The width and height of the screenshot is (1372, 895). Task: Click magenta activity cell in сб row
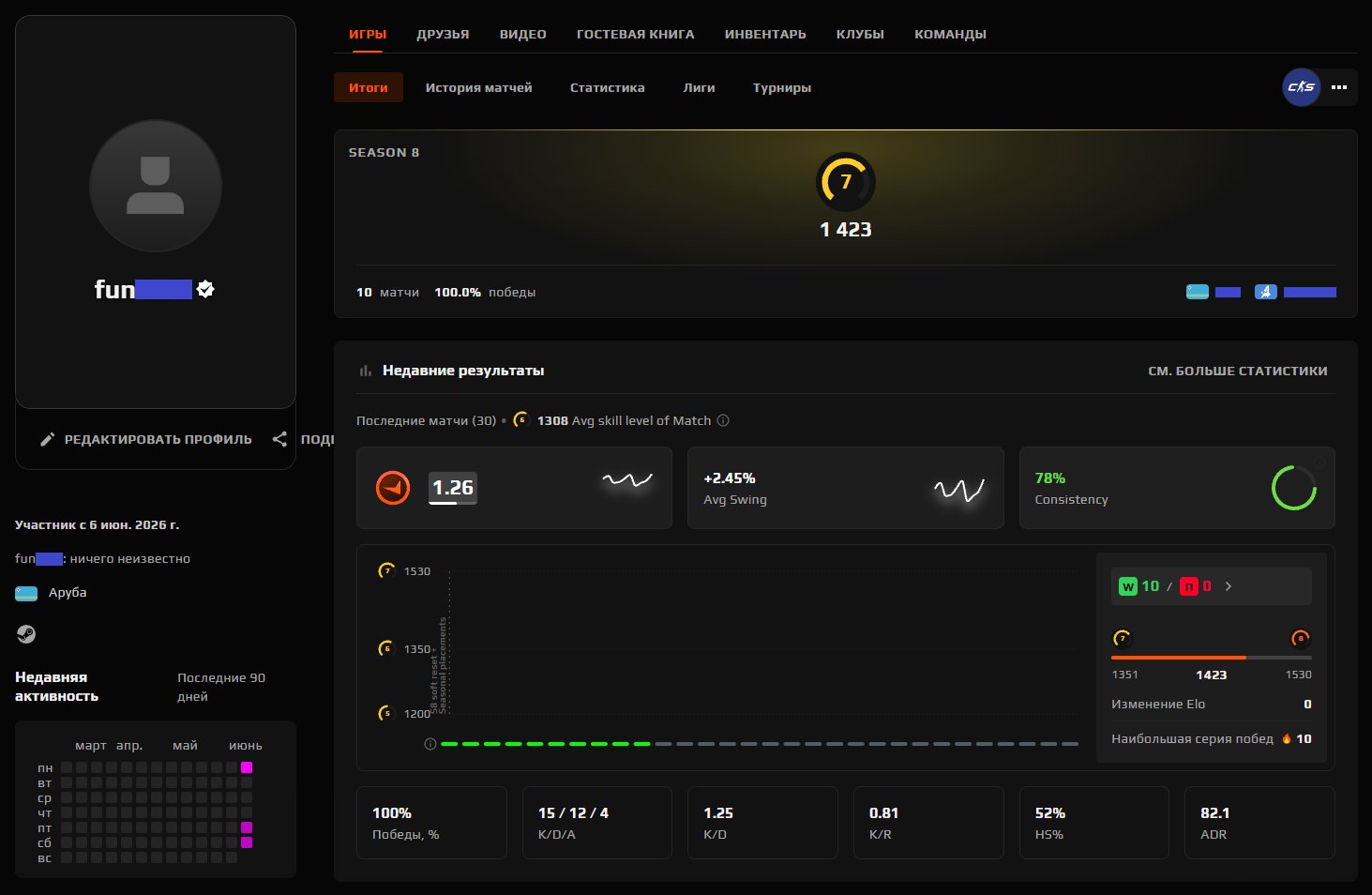click(x=247, y=842)
